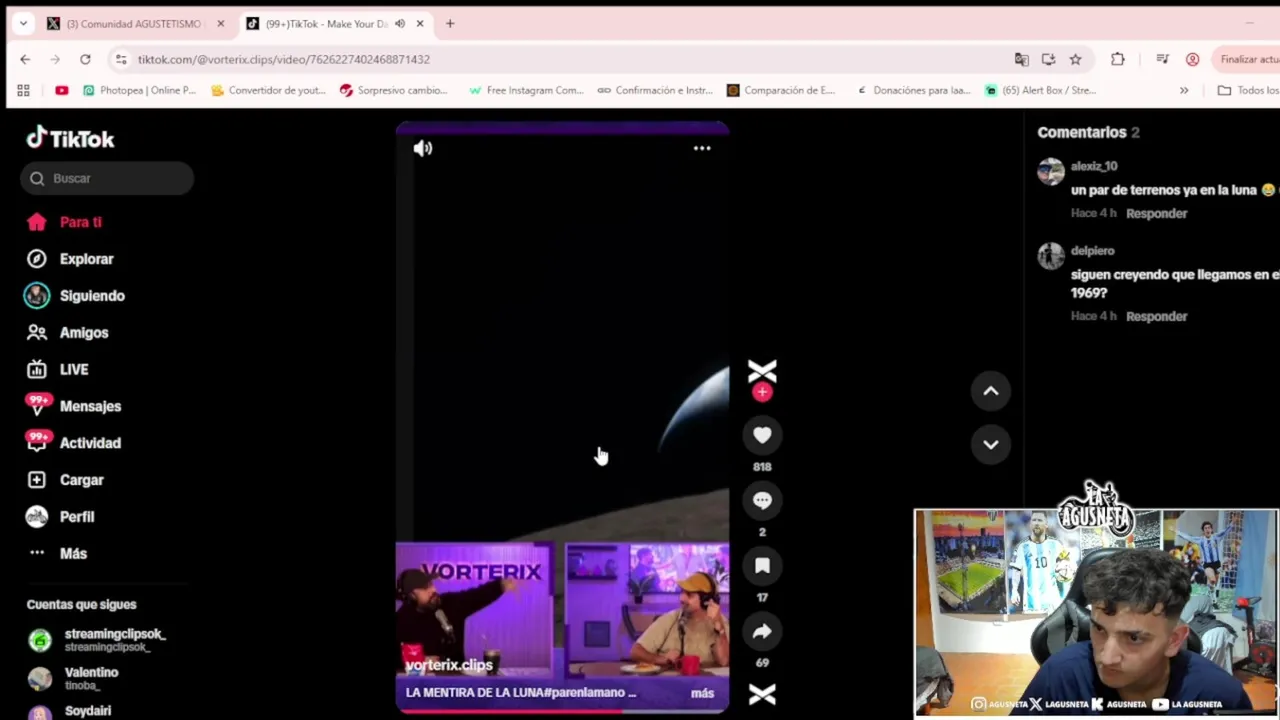This screenshot has height=720, width=1280.
Task: Follow creator with red plus button
Action: click(762, 393)
